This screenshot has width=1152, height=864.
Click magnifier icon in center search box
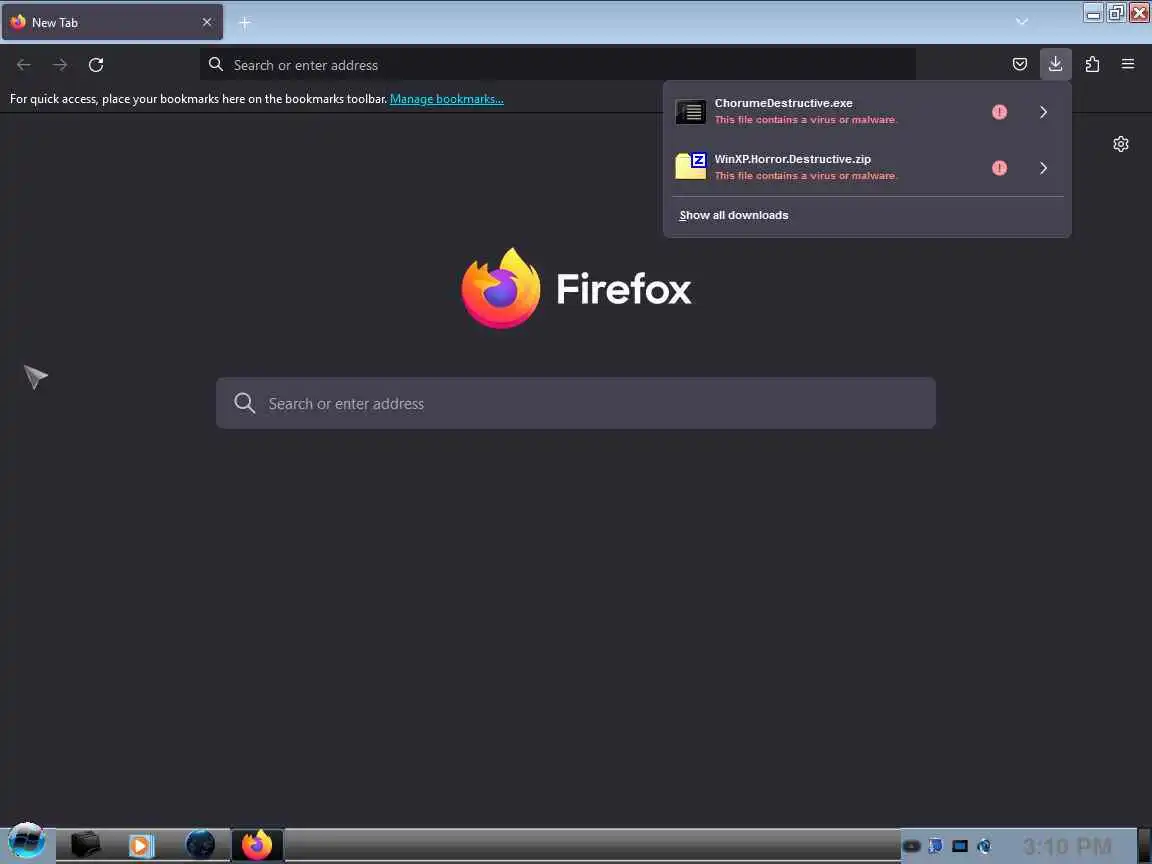[x=245, y=403]
